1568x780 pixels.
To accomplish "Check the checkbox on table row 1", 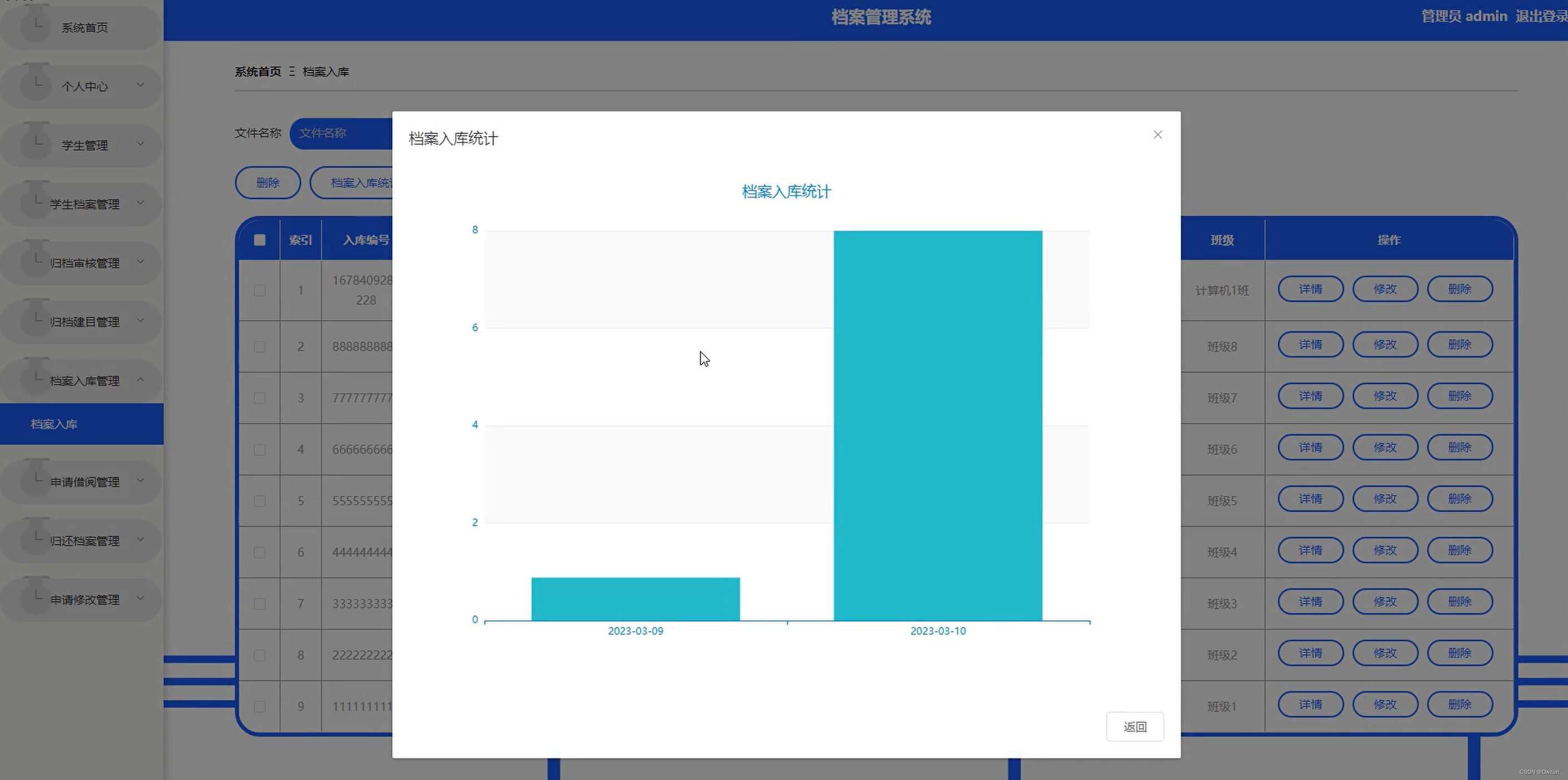I will pyautogui.click(x=259, y=290).
